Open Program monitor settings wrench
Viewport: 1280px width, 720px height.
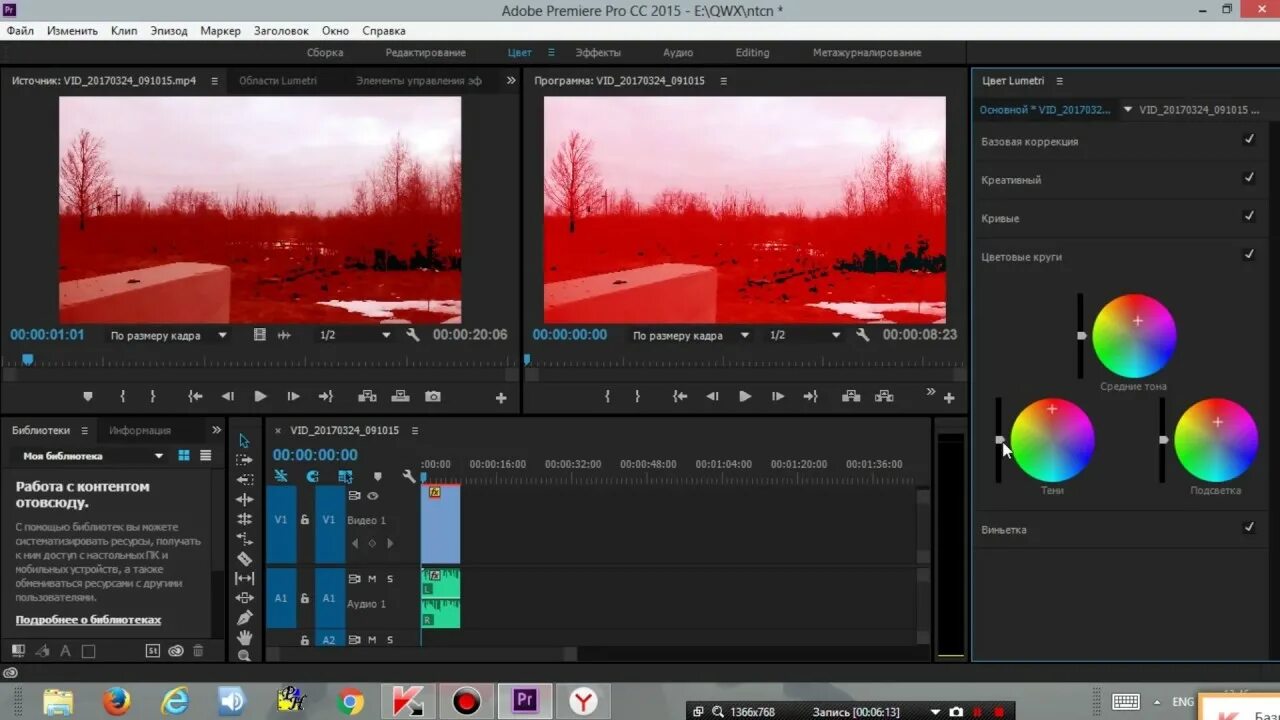coord(863,336)
